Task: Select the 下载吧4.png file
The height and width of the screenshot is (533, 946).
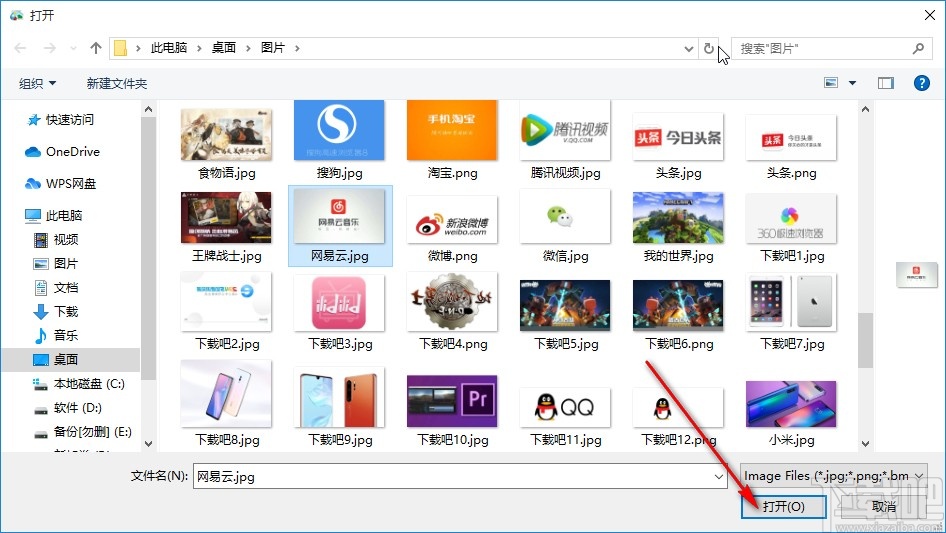Action: [452, 311]
